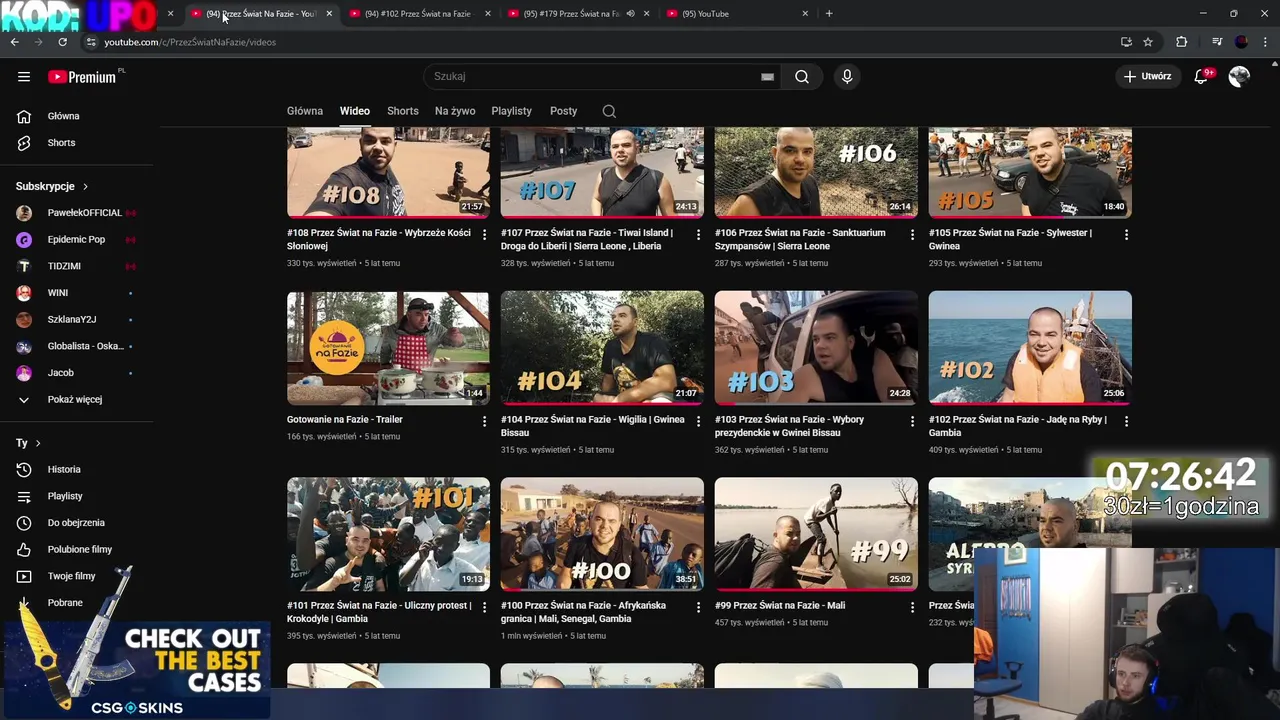Switch to Playlisty channel tab
This screenshot has width=1280, height=720.
512,111
